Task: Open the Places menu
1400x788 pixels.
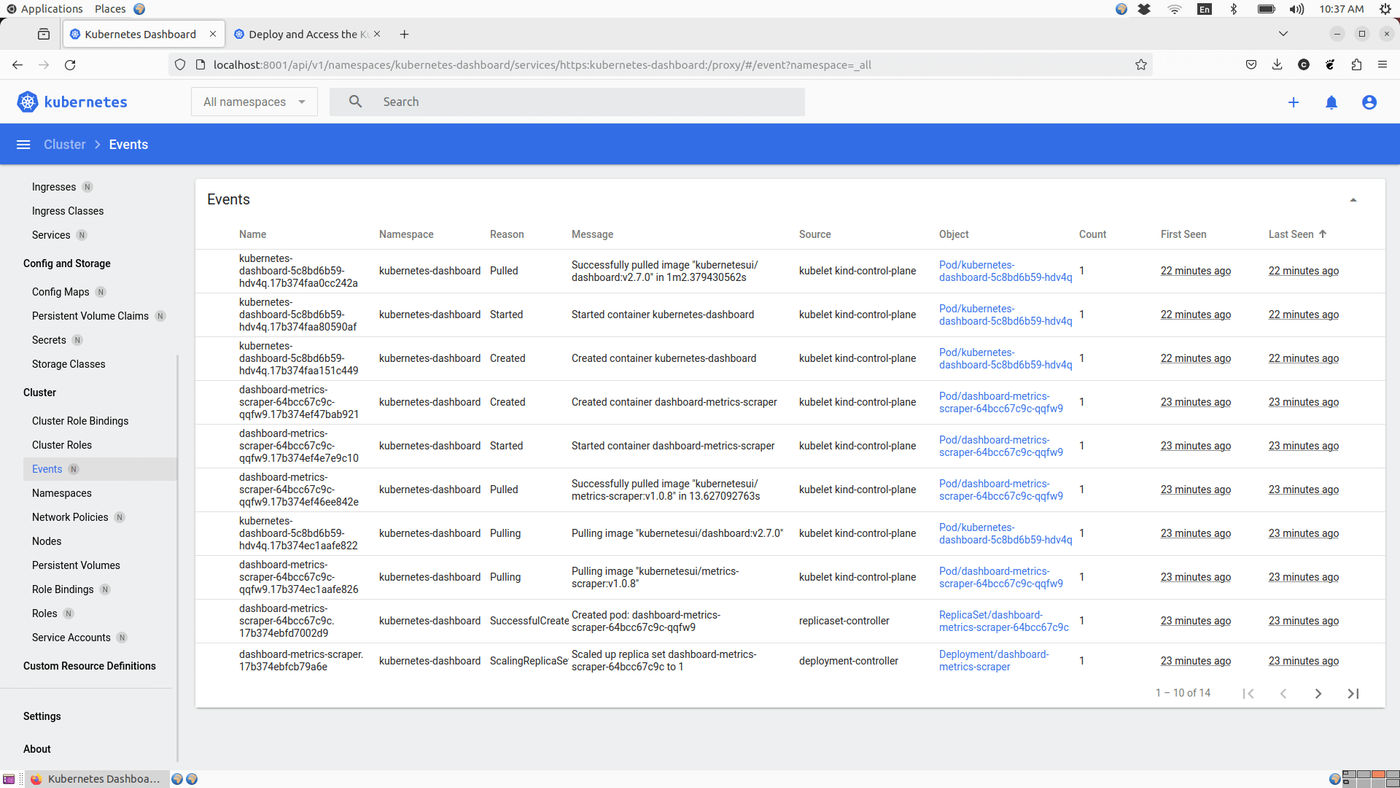Action: [x=110, y=9]
